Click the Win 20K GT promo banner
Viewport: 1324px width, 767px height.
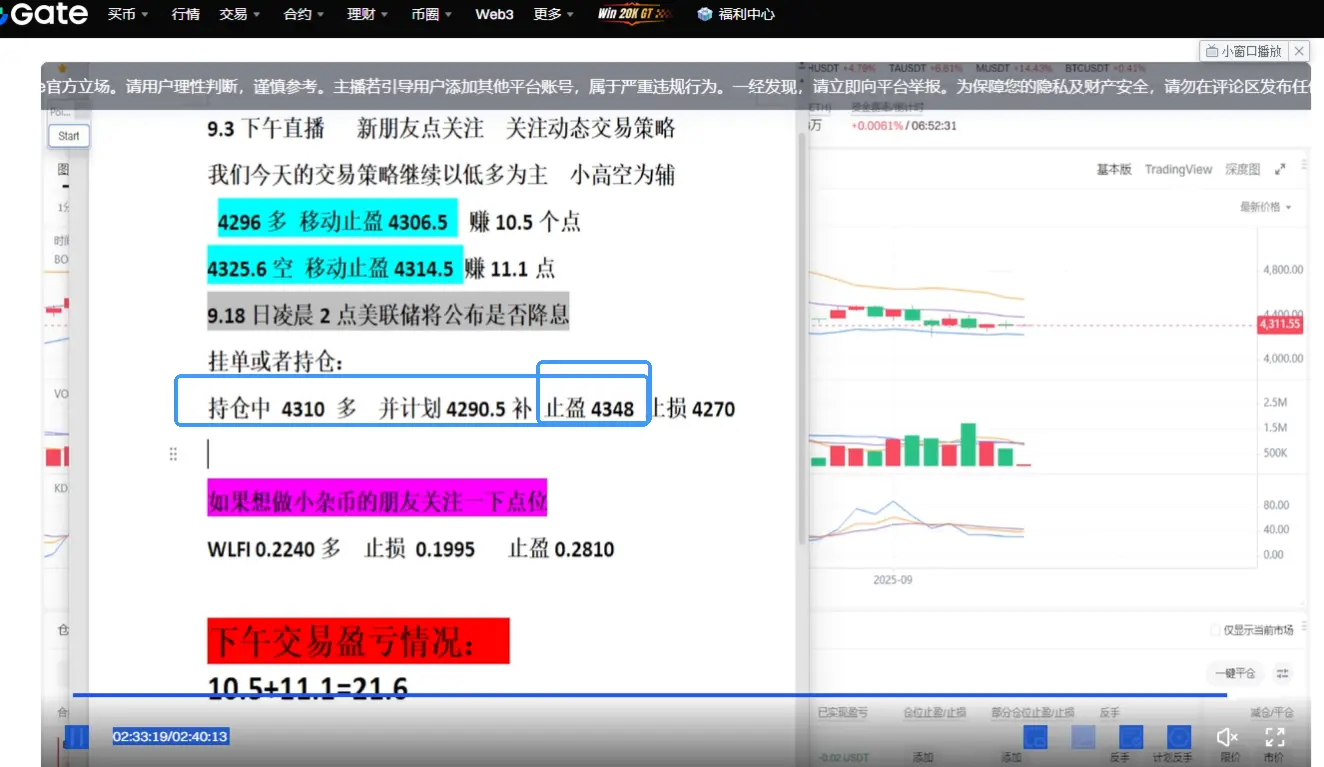(x=635, y=14)
